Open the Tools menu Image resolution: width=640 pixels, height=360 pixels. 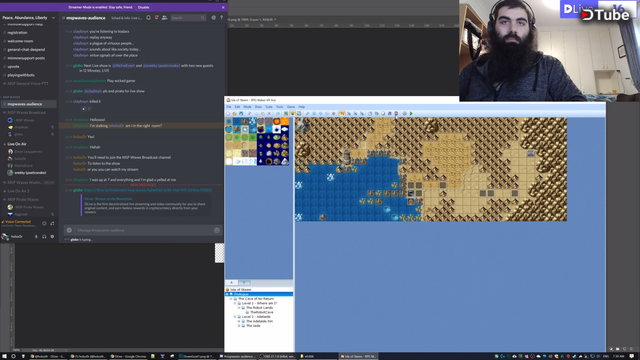coord(280,107)
